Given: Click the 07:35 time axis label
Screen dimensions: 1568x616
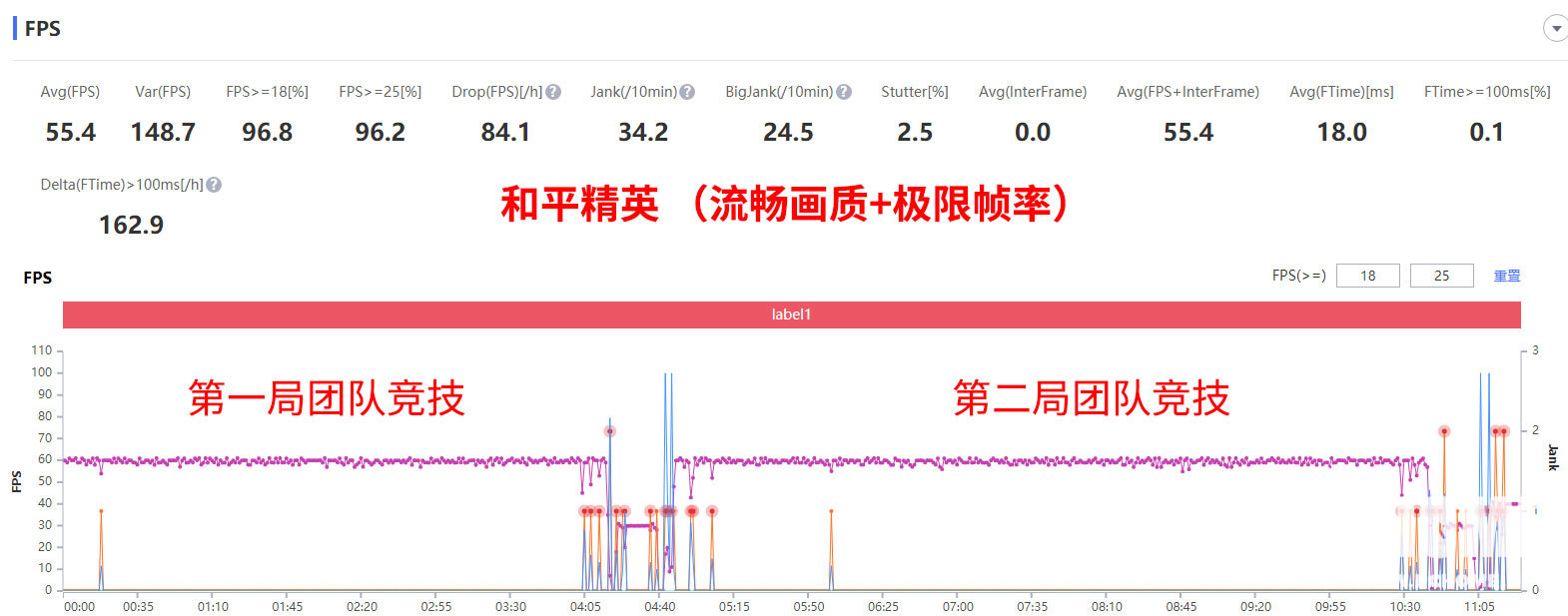Looking at the screenshot, I should 1032,606.
